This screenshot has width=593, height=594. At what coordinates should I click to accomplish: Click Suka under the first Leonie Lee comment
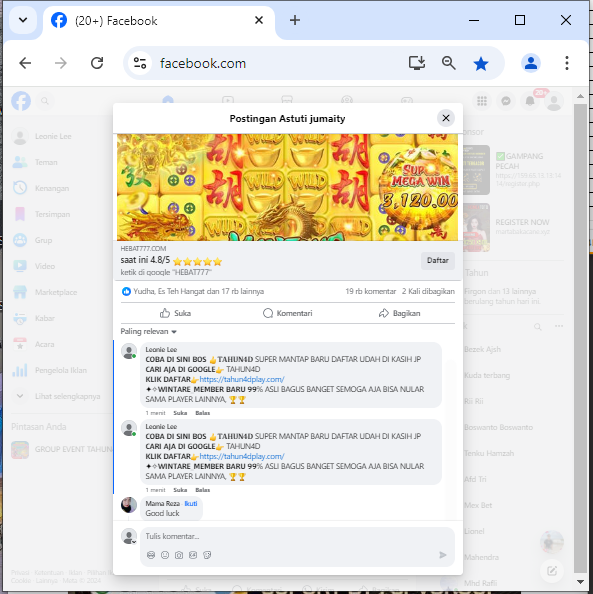180,413
